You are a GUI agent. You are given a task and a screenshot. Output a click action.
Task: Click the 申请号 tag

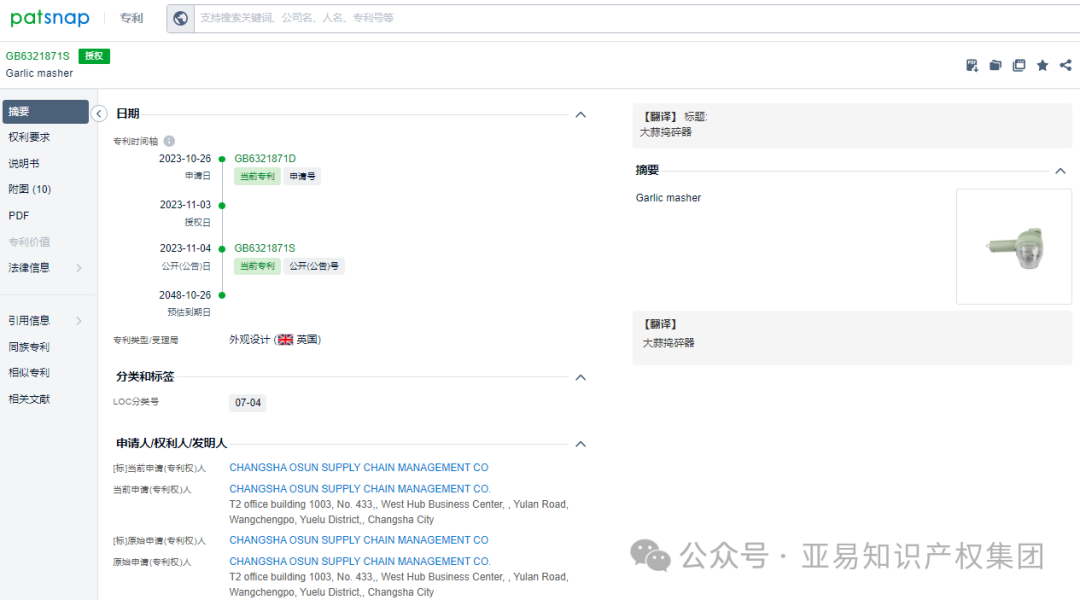pyautogui.click(x=302, y=176)
